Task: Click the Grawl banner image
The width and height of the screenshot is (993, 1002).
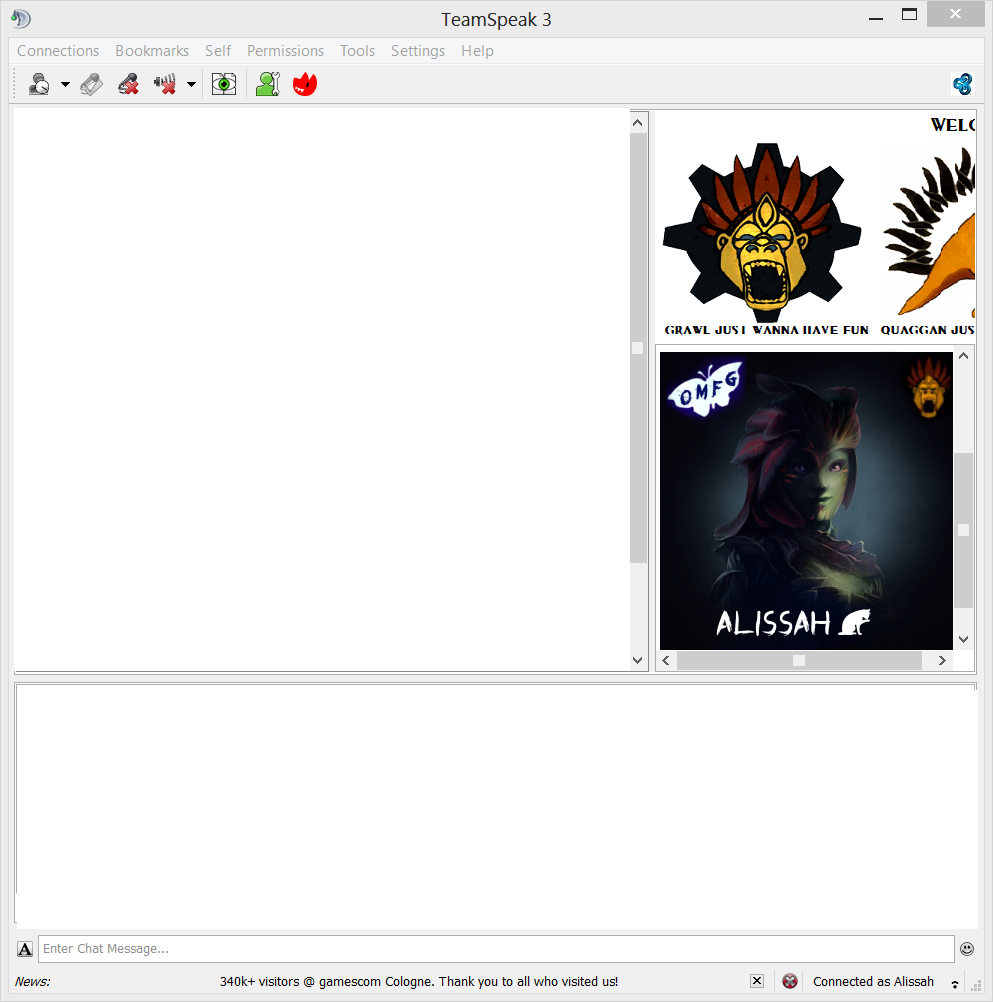Action: point(763,233)
